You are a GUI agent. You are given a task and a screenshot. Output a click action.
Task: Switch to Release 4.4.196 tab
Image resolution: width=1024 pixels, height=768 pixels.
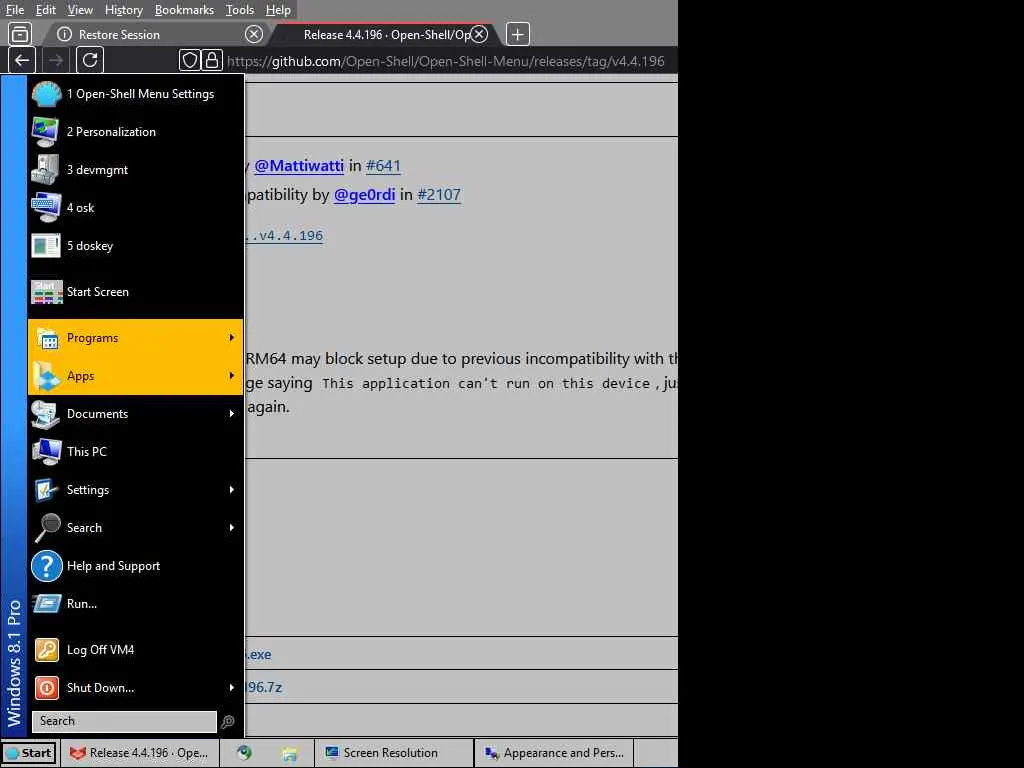[x=385, y=34]
